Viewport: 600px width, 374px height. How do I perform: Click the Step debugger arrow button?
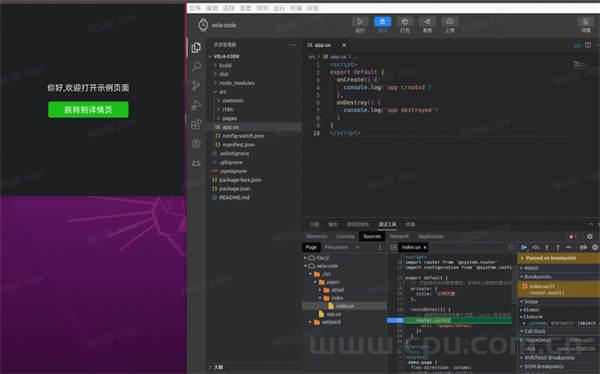tap(569, 248)
